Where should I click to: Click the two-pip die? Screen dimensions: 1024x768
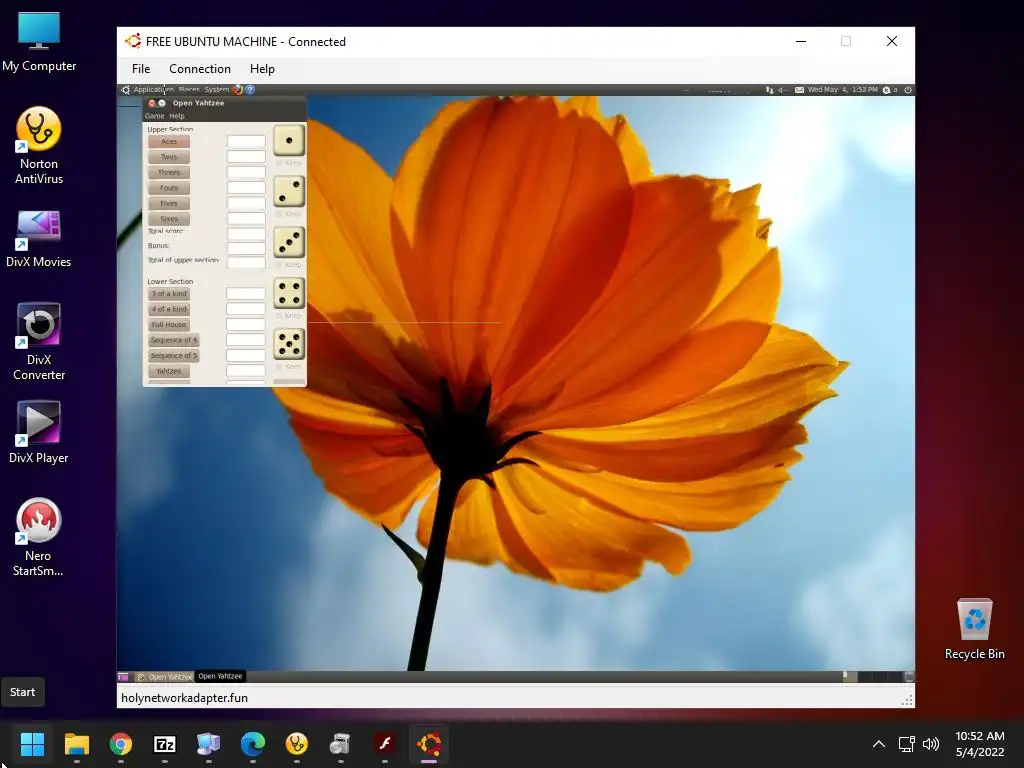tap(289, 191)
